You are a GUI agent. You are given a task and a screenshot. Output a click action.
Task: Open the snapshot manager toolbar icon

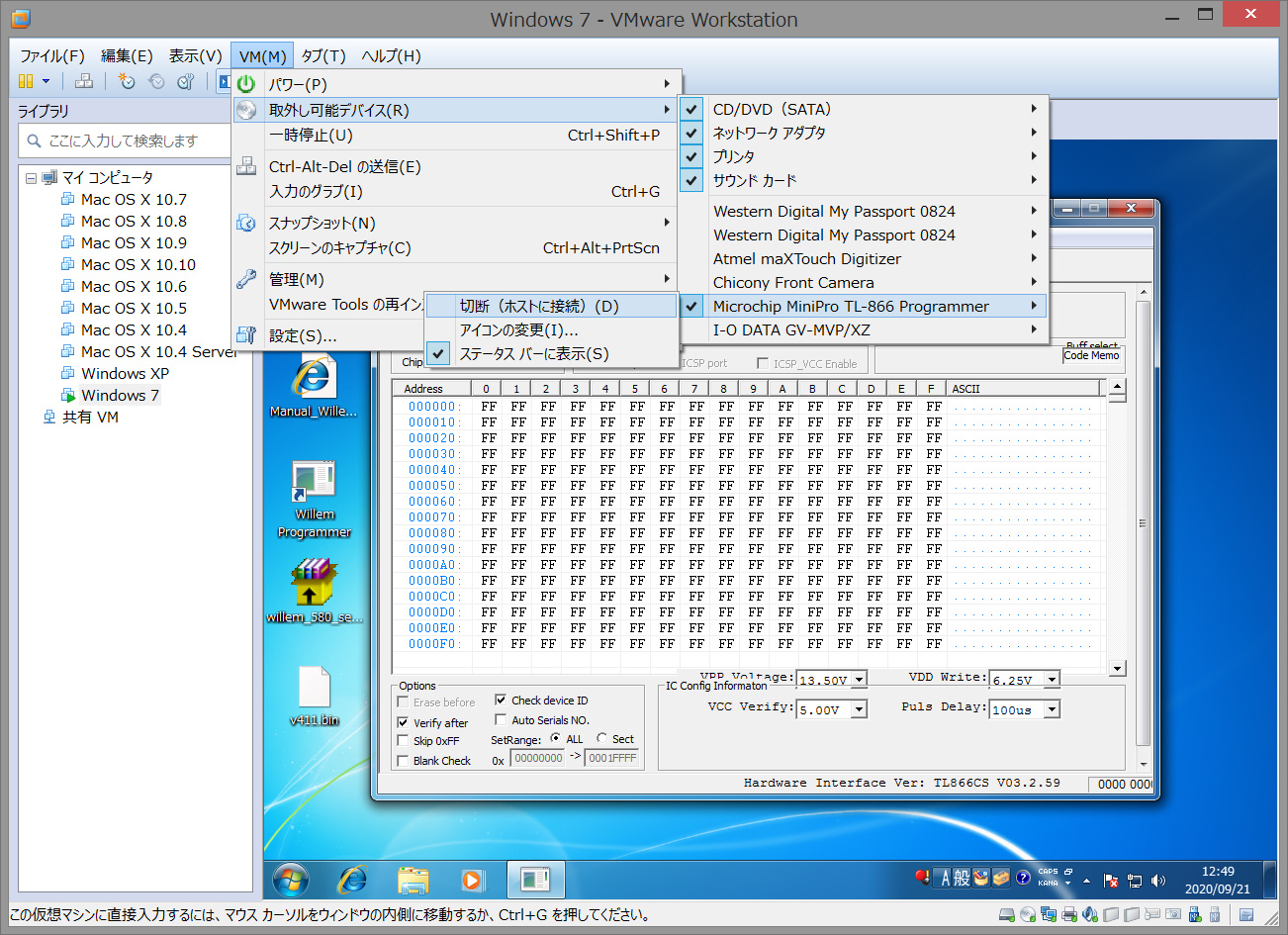[185, 81]
